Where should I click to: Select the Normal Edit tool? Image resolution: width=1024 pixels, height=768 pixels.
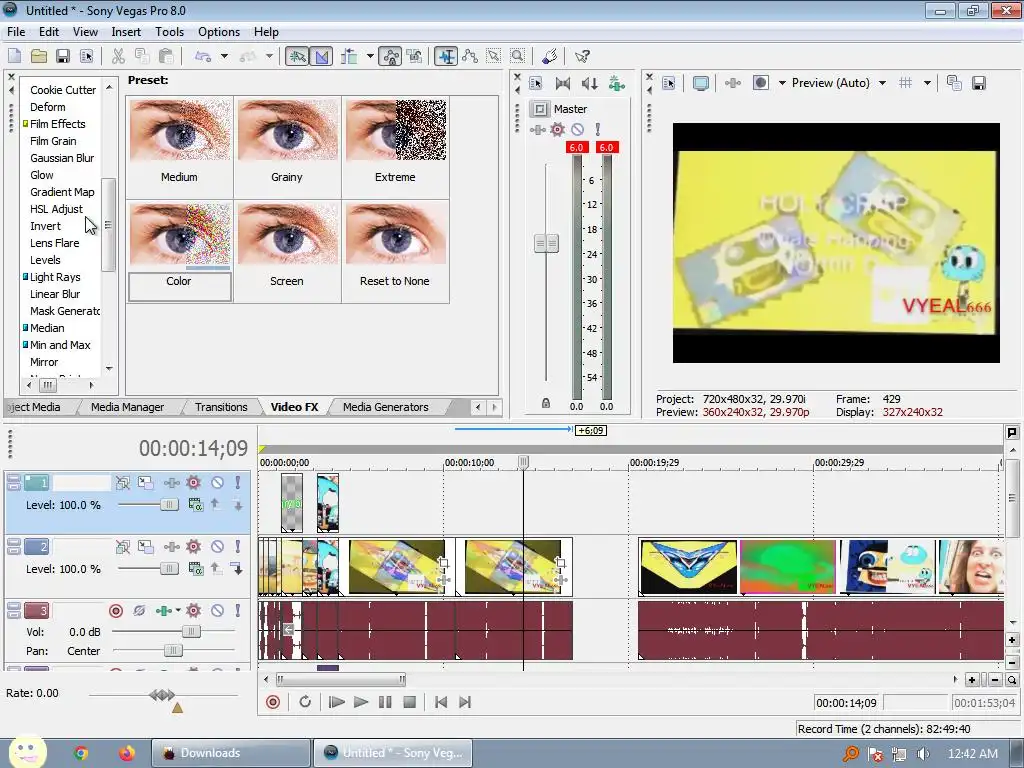click(x=446, y=56)
